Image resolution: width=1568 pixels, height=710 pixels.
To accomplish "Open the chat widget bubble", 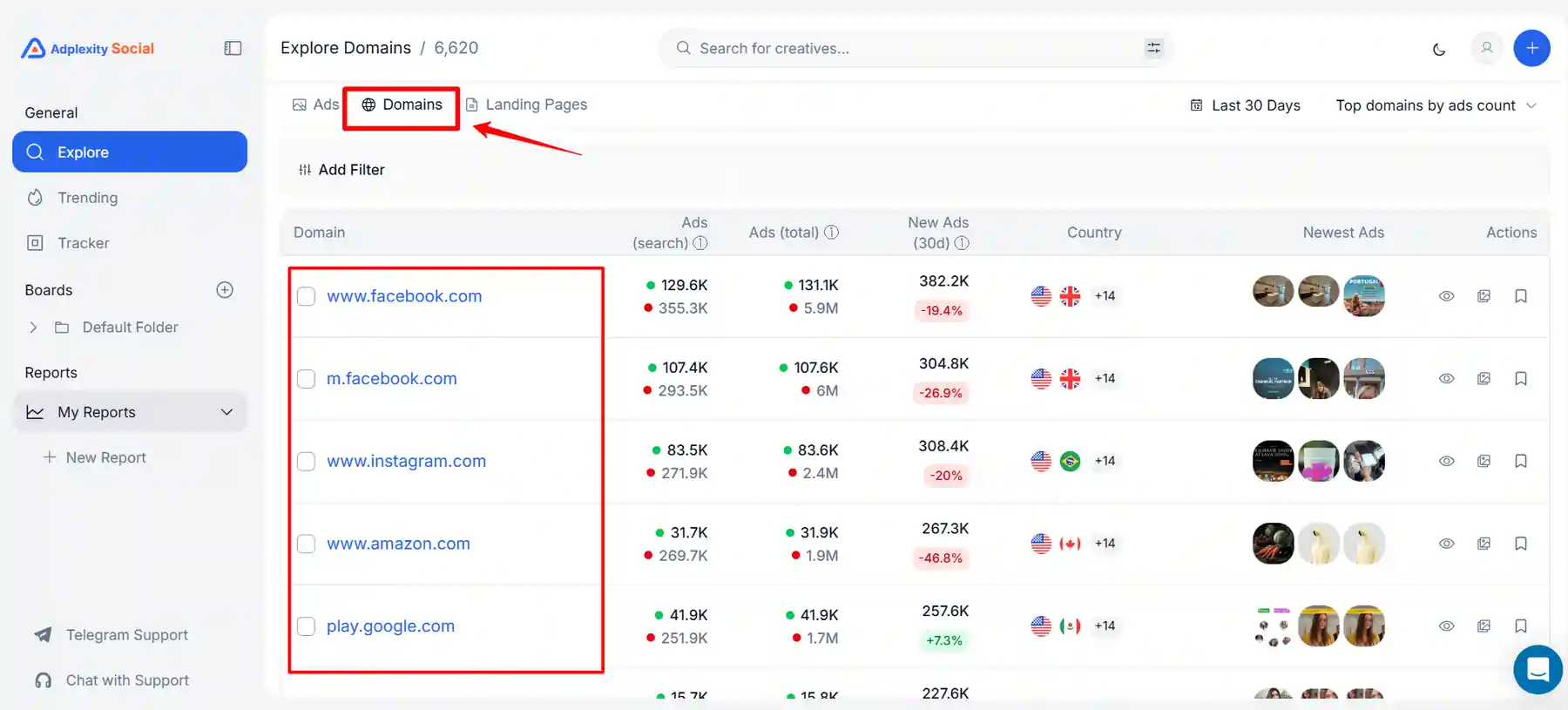I will pyautogui.click(x=1538, y=669).
